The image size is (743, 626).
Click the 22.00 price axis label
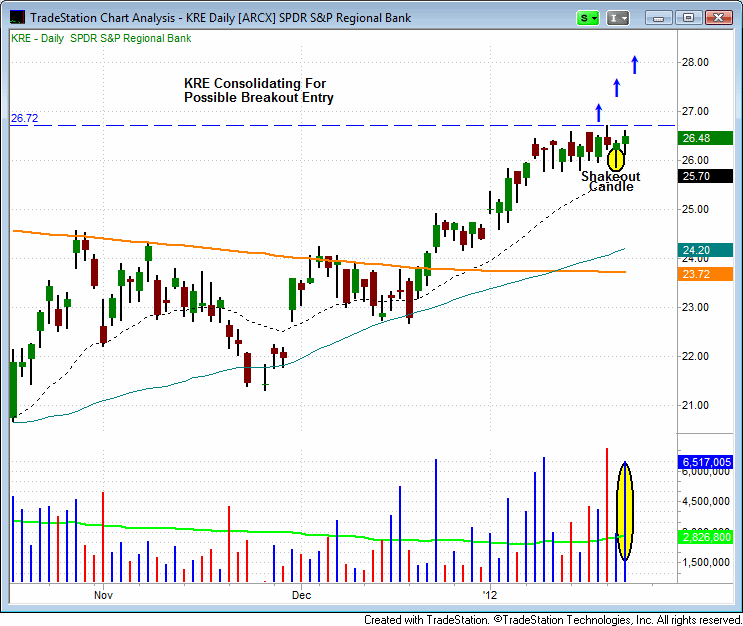pyautogui.click(x=695, y=356)
